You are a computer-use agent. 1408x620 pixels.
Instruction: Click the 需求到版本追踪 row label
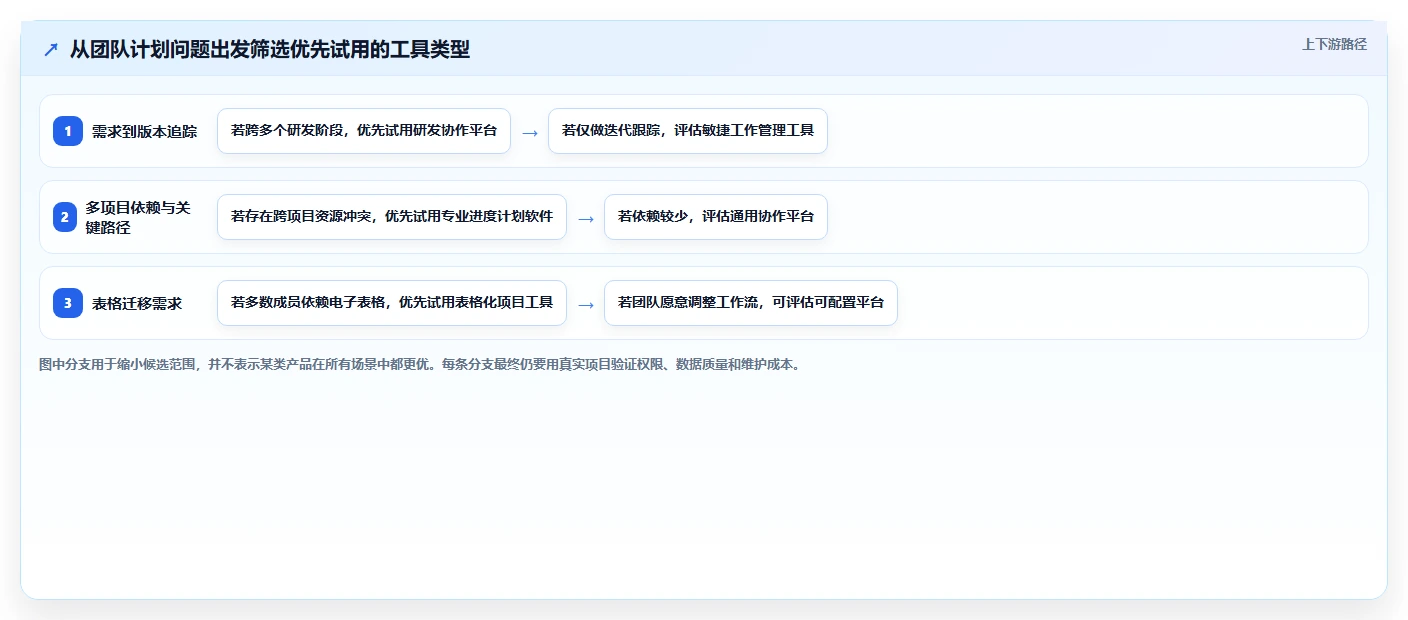(x=145, y=131)
